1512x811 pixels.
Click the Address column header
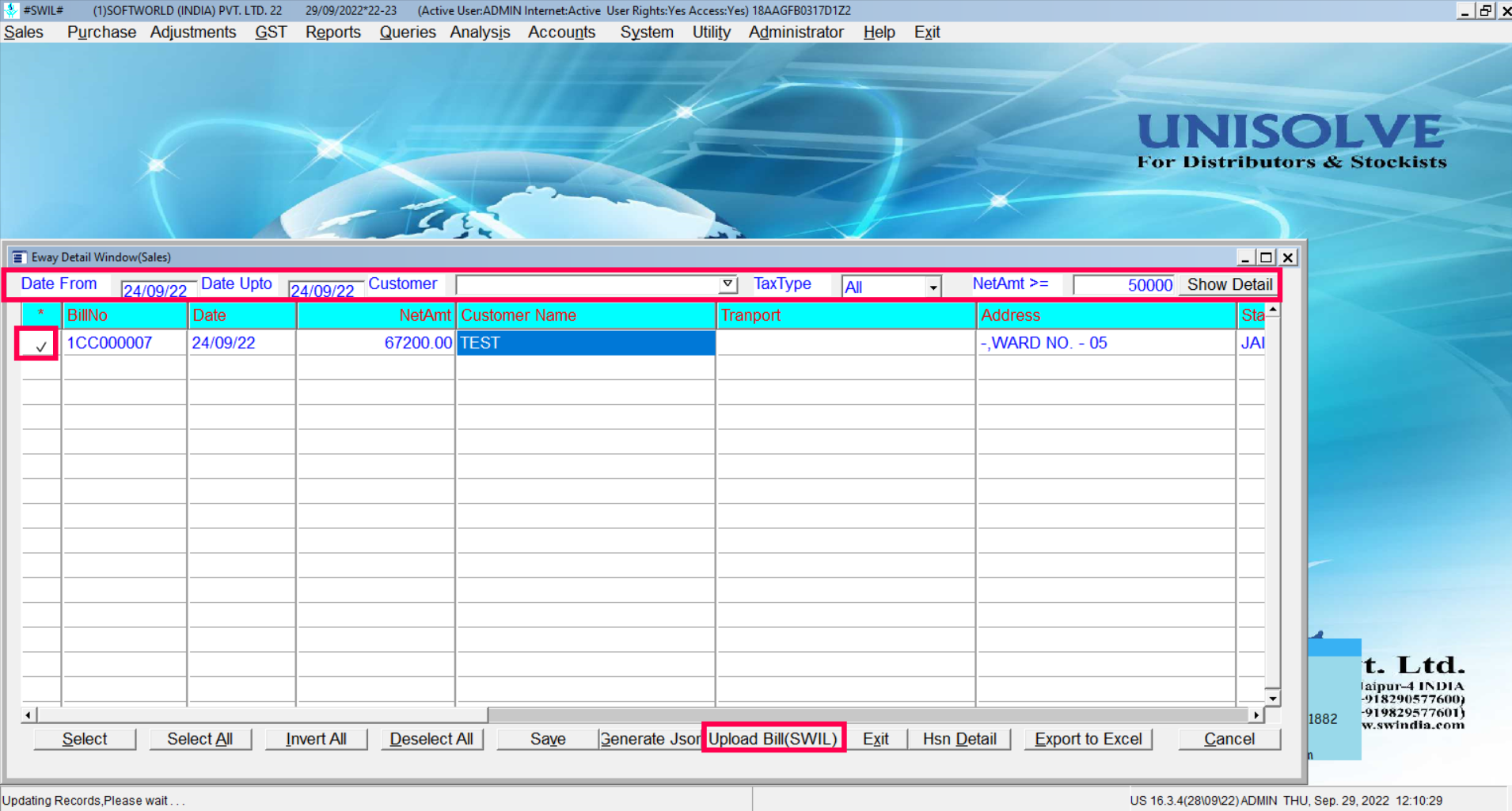click(x=1106, y=315)
